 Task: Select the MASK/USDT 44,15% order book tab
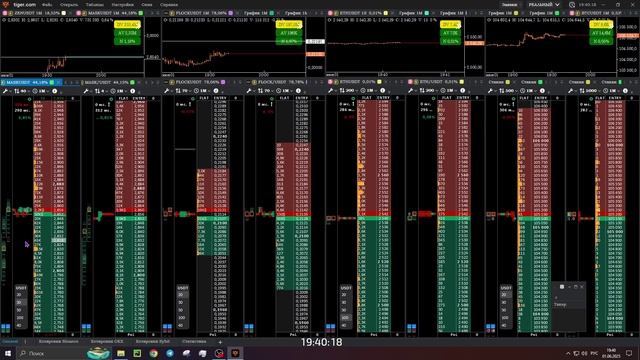pyautogui.click(x=109, y=82)
